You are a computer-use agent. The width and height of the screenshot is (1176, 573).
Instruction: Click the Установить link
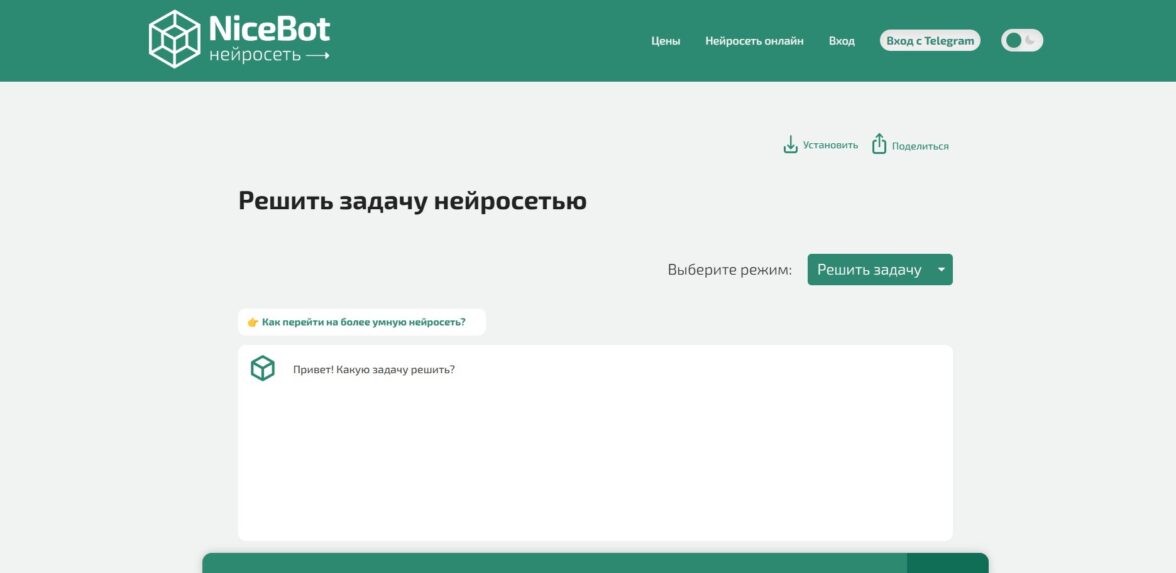(x=830, y=146)
